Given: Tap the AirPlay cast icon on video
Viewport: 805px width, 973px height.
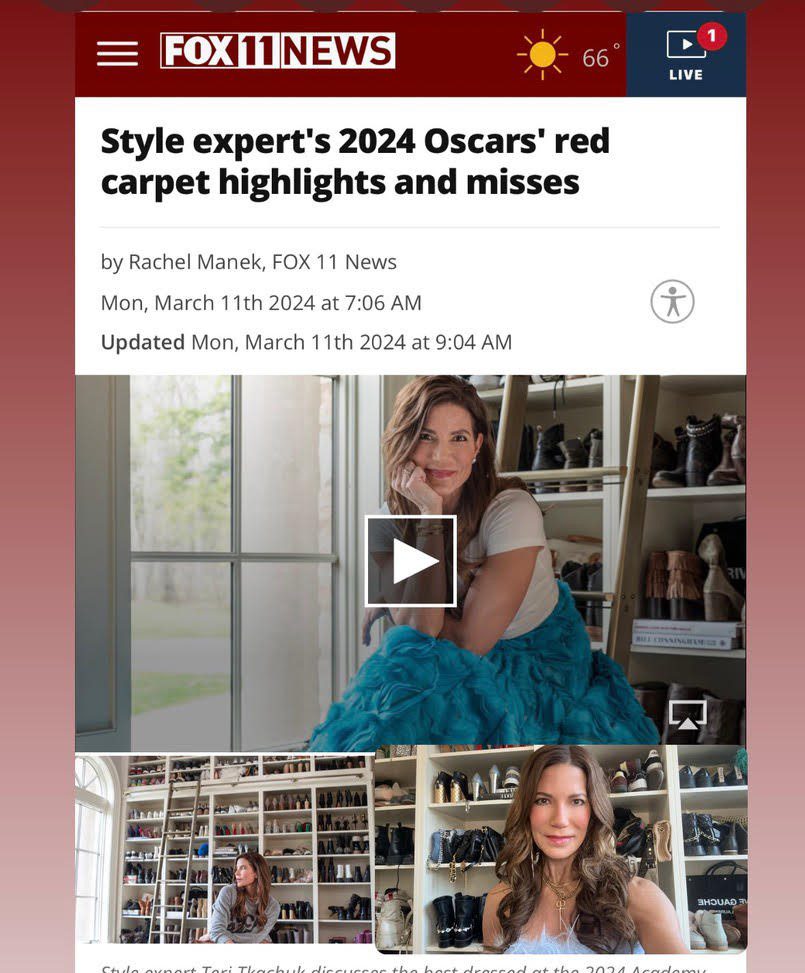Looking at the screenshot, I should [687, 714].
